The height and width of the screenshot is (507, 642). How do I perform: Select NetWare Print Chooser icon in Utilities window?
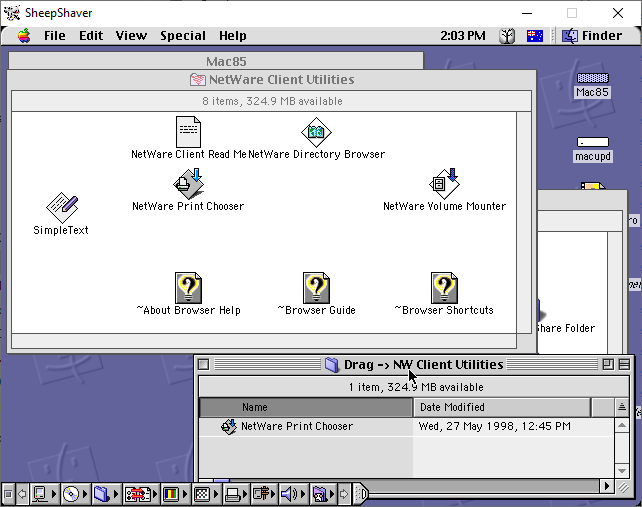coord(188,184)
